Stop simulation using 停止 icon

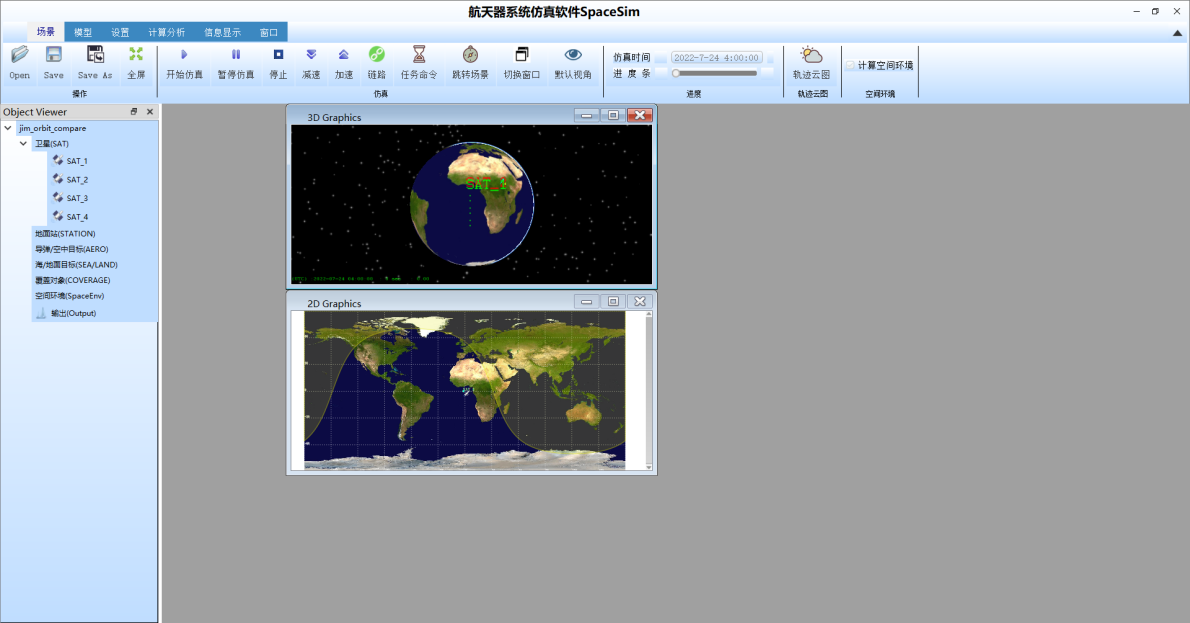point(279,55)
